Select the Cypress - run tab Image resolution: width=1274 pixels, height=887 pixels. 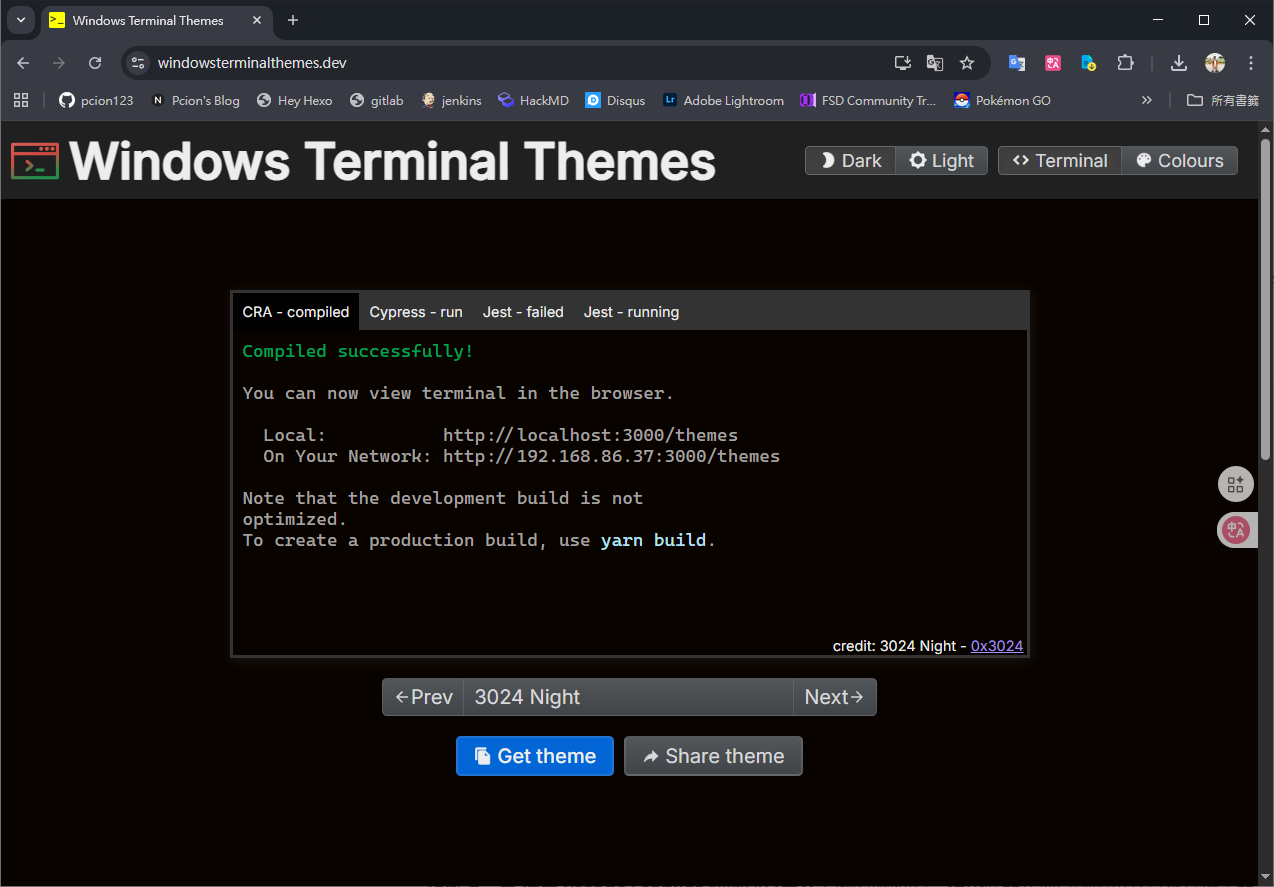[x=416, y=312]
